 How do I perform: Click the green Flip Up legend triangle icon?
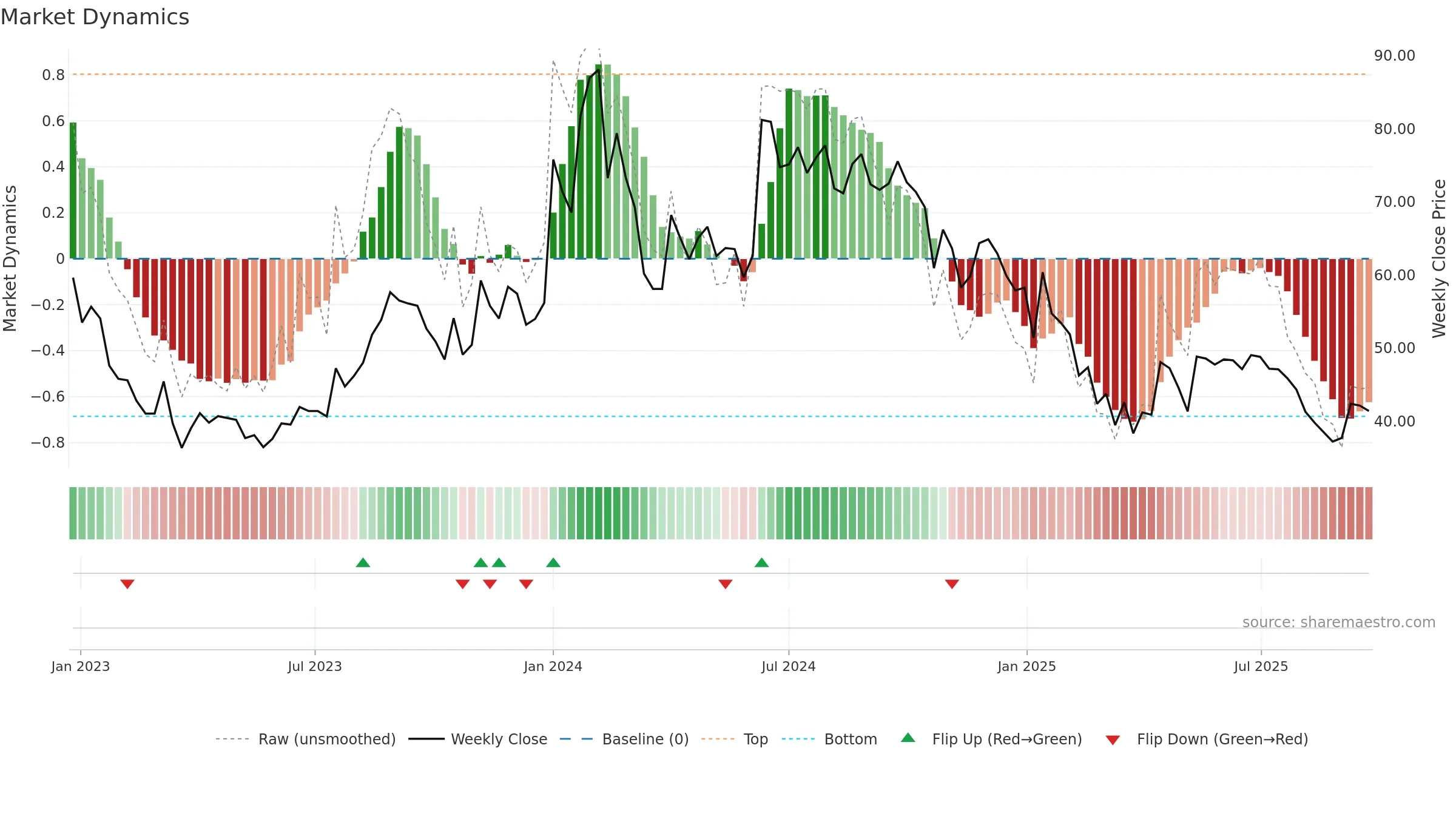[908, 738]
